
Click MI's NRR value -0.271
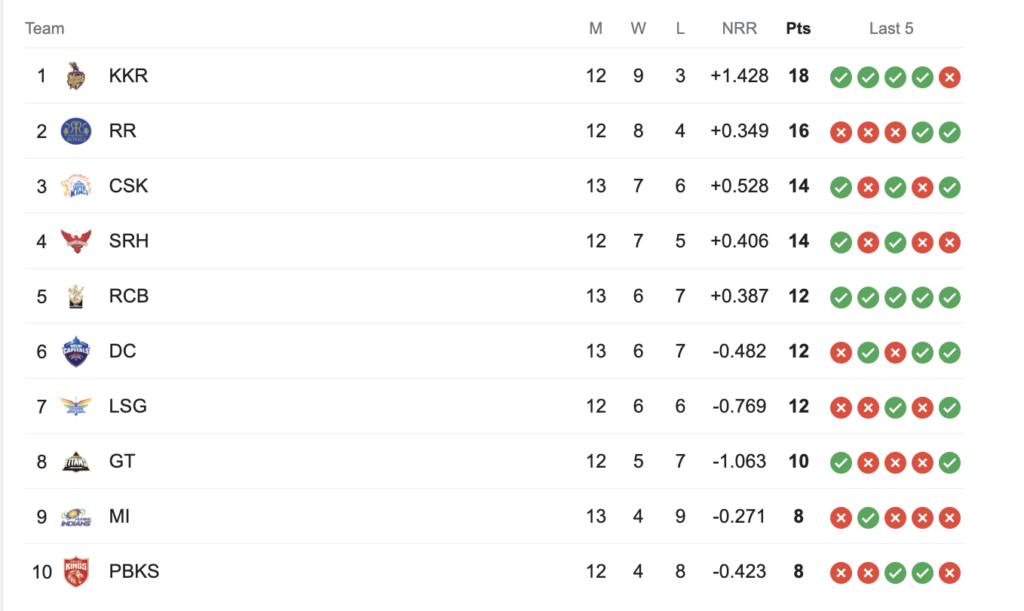739,517
